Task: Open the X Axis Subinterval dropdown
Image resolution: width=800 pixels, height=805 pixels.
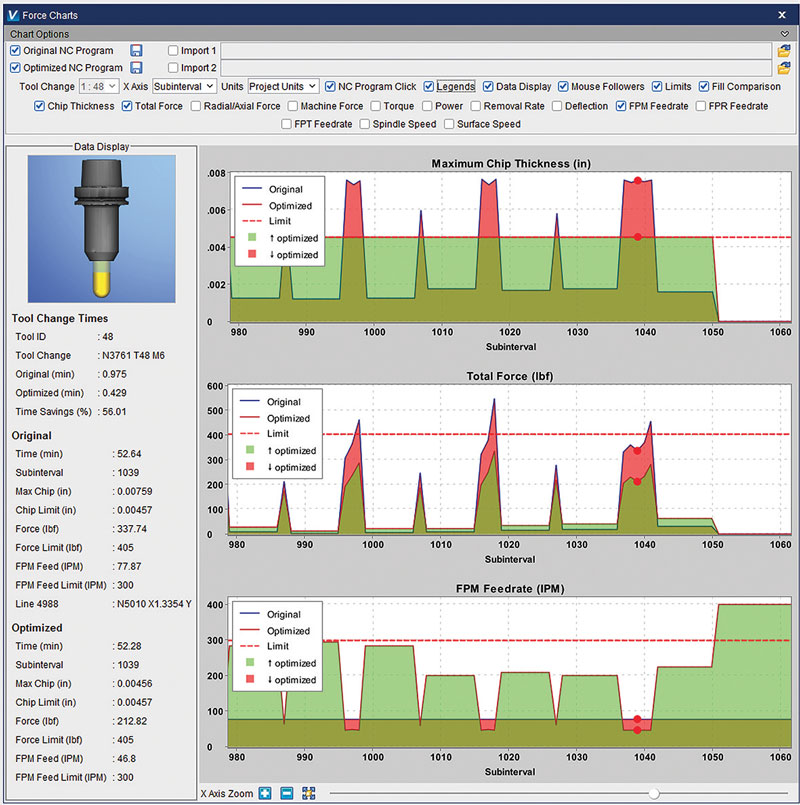Action: [184, 86]
